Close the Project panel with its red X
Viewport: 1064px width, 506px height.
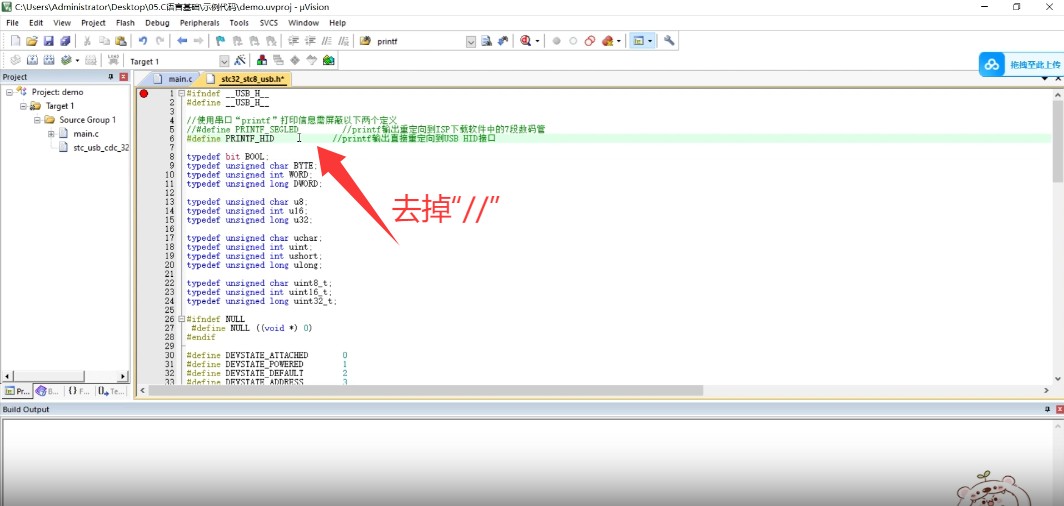pos(124,77)
